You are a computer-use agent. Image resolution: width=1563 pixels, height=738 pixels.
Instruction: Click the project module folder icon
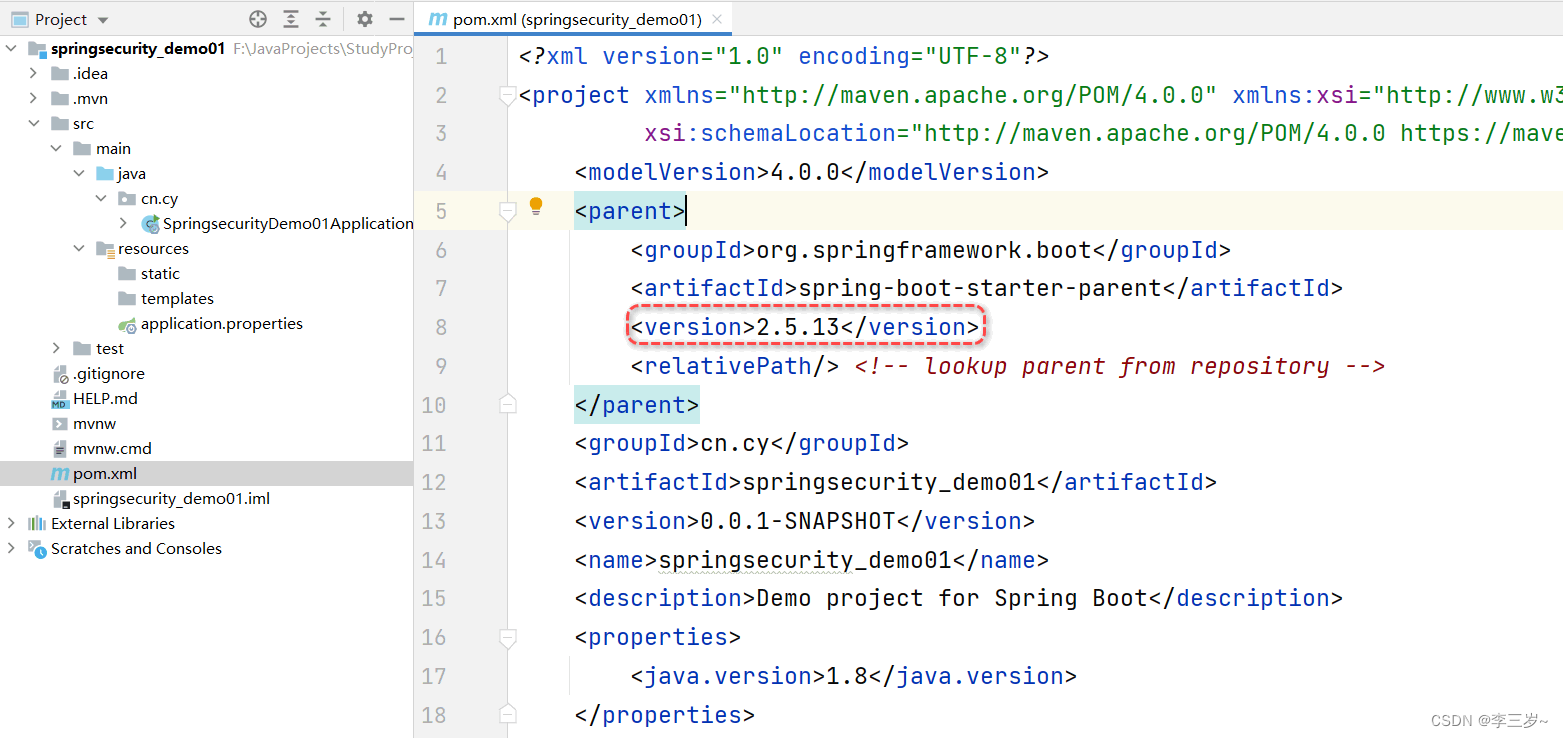(x=37, y=49)
